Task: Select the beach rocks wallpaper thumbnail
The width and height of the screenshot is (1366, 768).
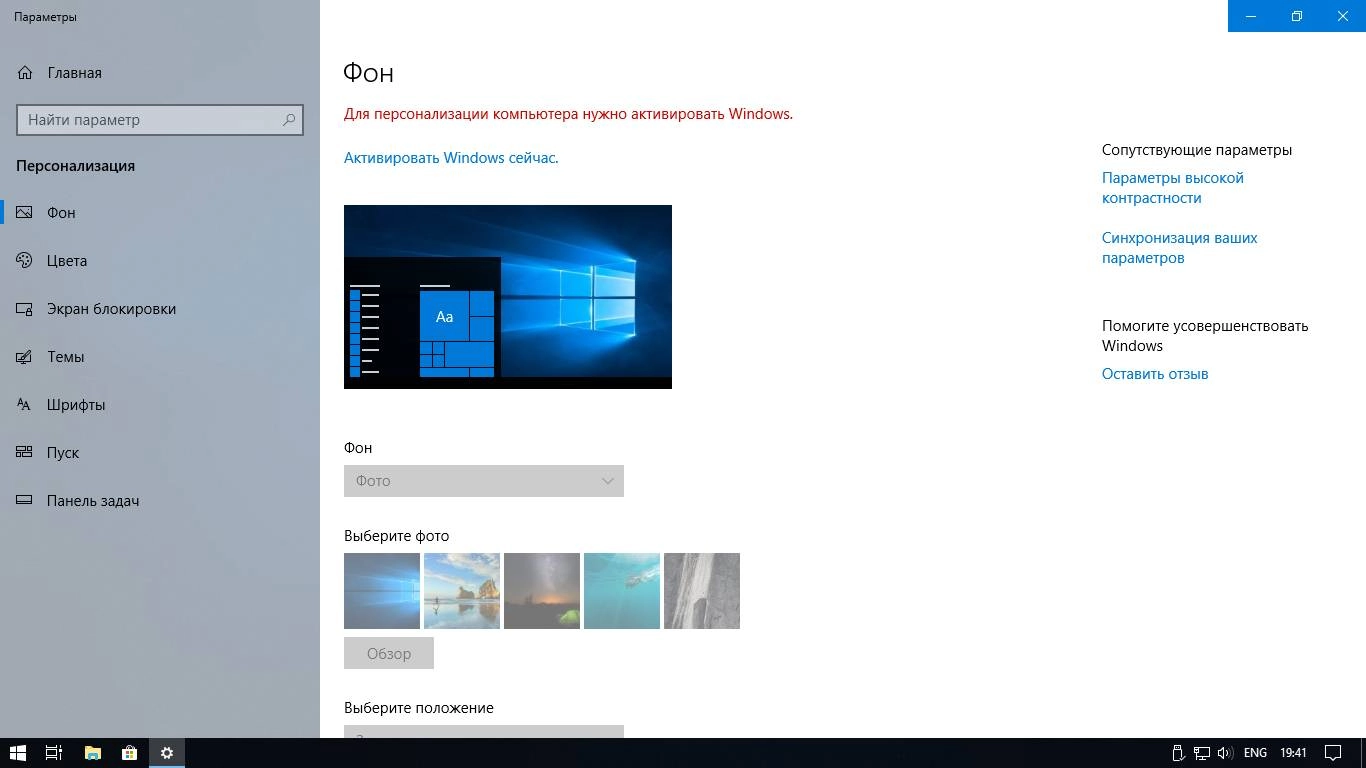Action: tap(462, 591)
